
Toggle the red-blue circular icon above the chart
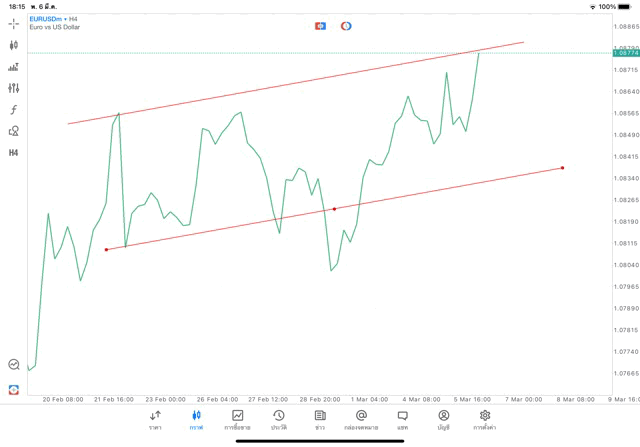tap(346, 26)
